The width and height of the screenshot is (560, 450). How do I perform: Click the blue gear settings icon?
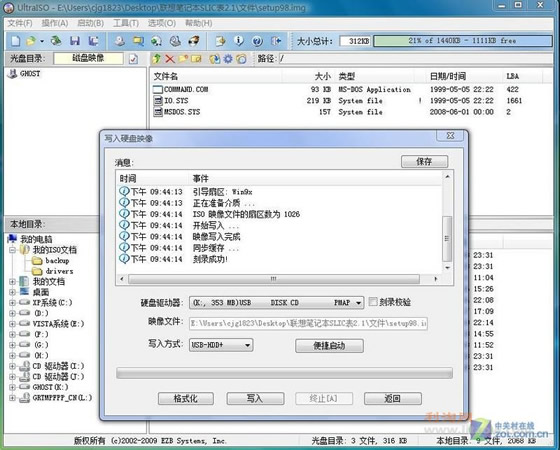(228, 59)
